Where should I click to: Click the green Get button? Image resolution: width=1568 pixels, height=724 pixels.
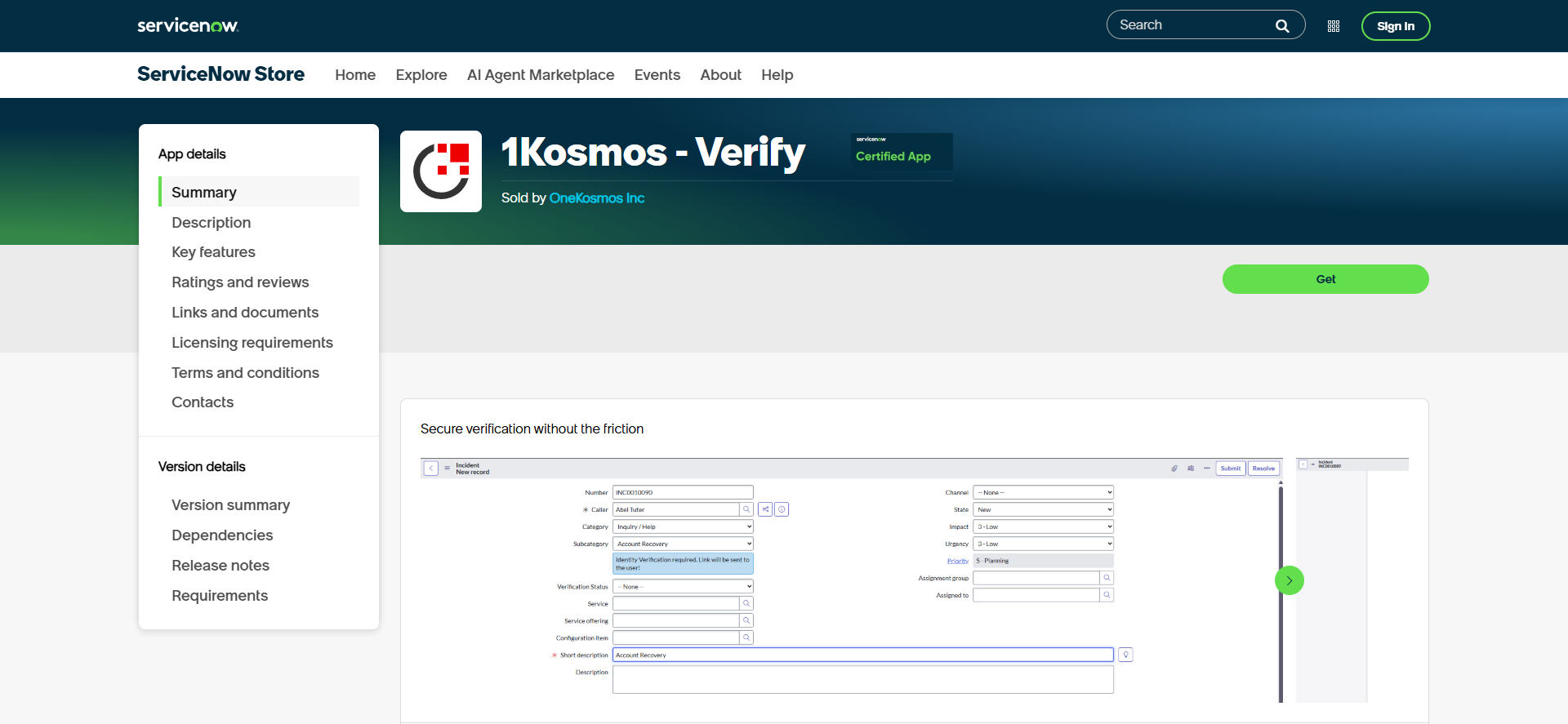1325,279
